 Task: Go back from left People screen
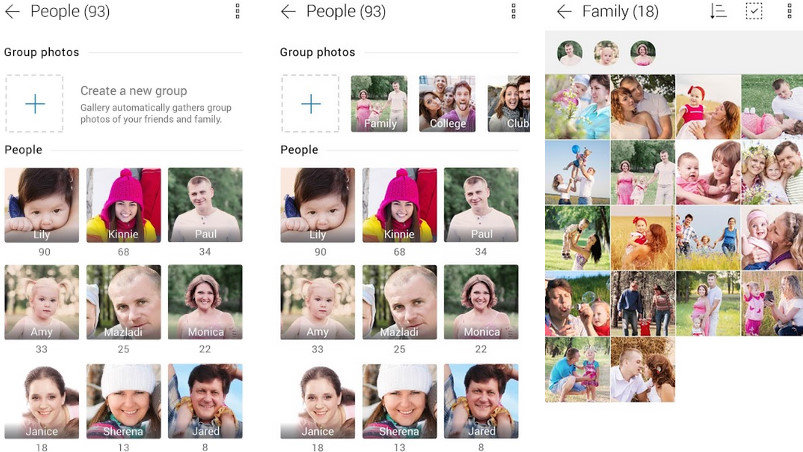[12, 12]
